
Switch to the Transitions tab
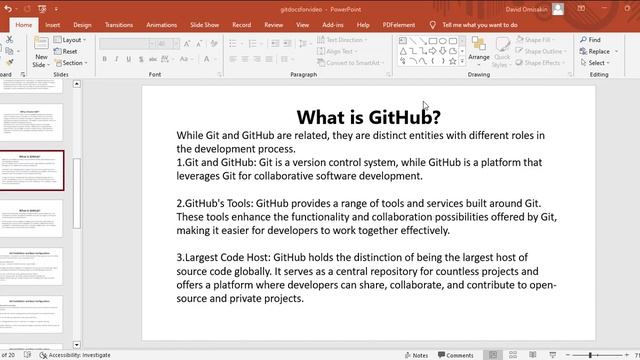tap(119, 25)
